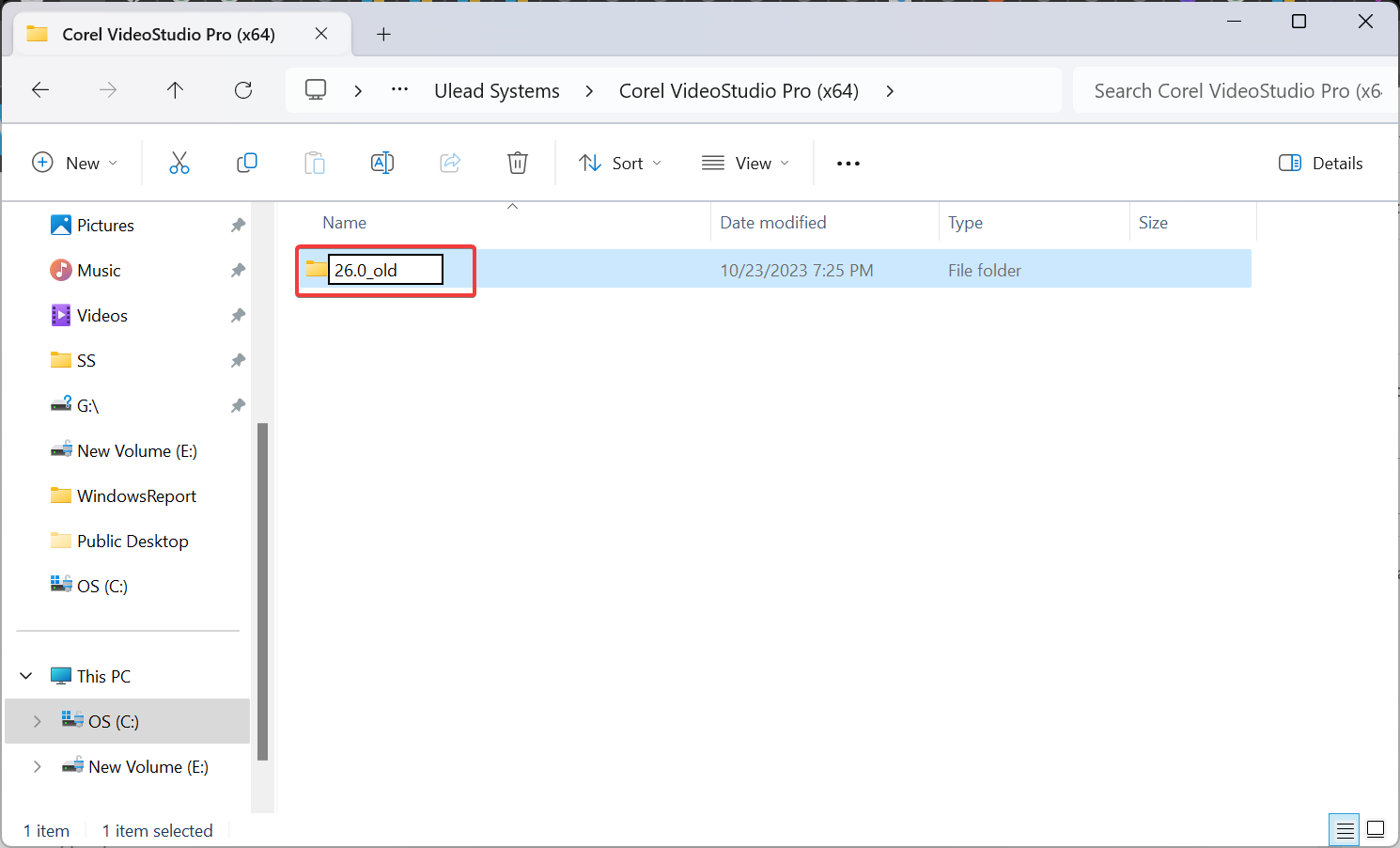This screenshot has width=1400, height=848.
Task: Refresh the current folder view
Action: coord(243,90)
